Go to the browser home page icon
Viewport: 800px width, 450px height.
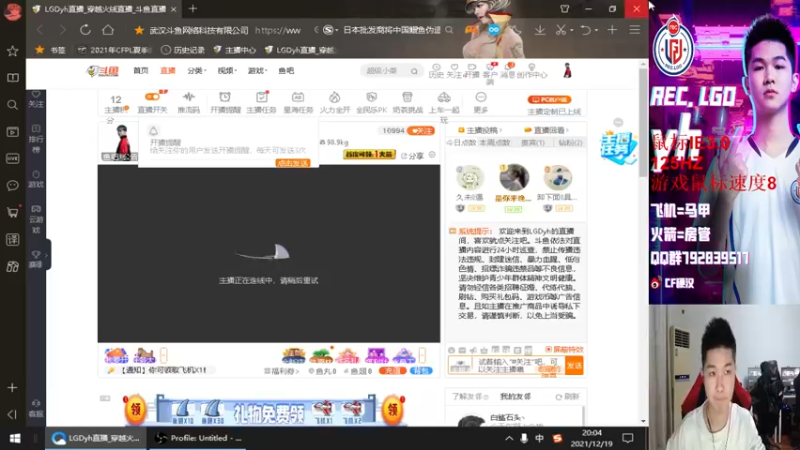(108, 30)
